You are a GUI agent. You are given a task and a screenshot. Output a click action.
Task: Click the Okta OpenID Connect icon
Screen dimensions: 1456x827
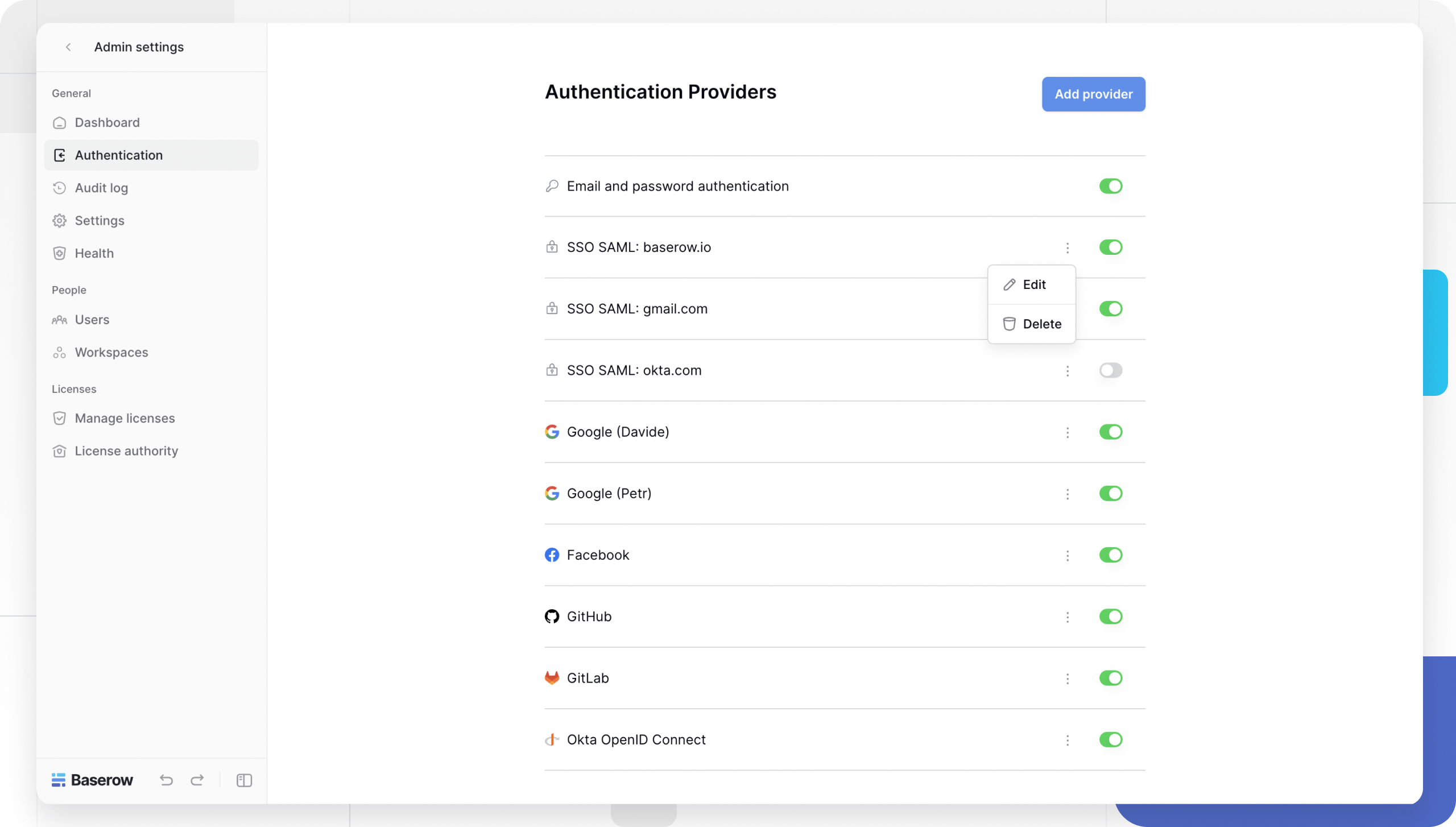click(x=552, y=739)
